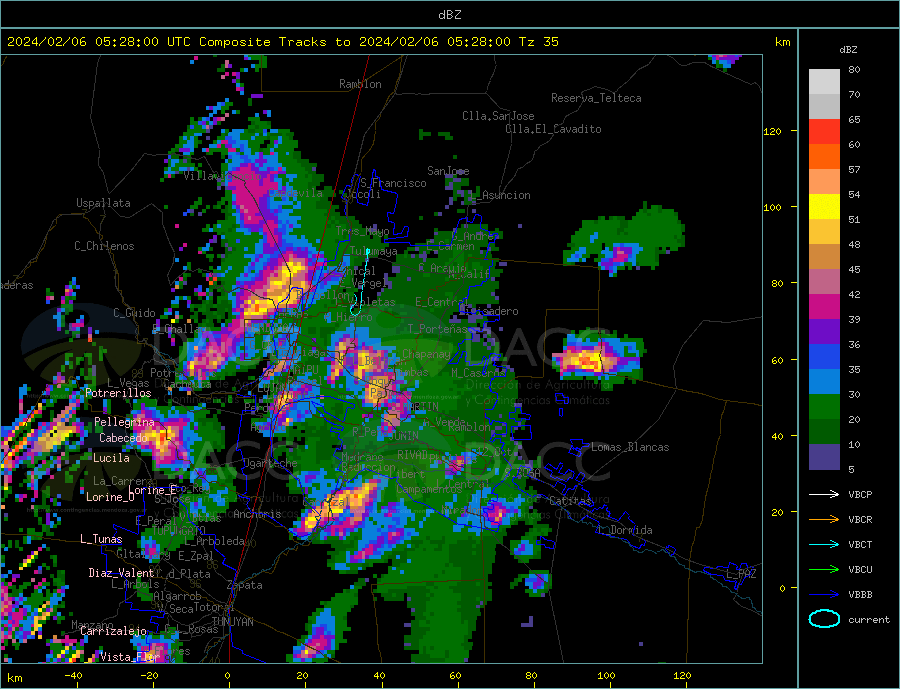Select the light gray 70-80 dBZ swatch
The image size is (900, 689).
pyautogui.click(x=824, y=82)
